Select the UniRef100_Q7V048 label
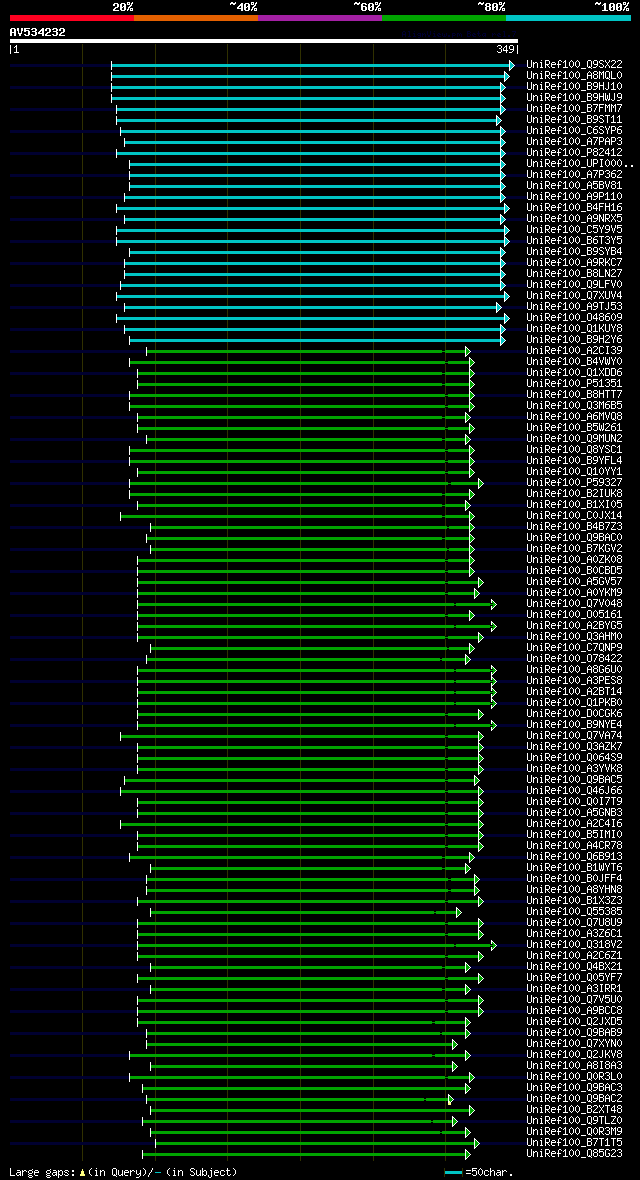The height and width of the screenshot is (1180, 640). click(x=574, y=604)
